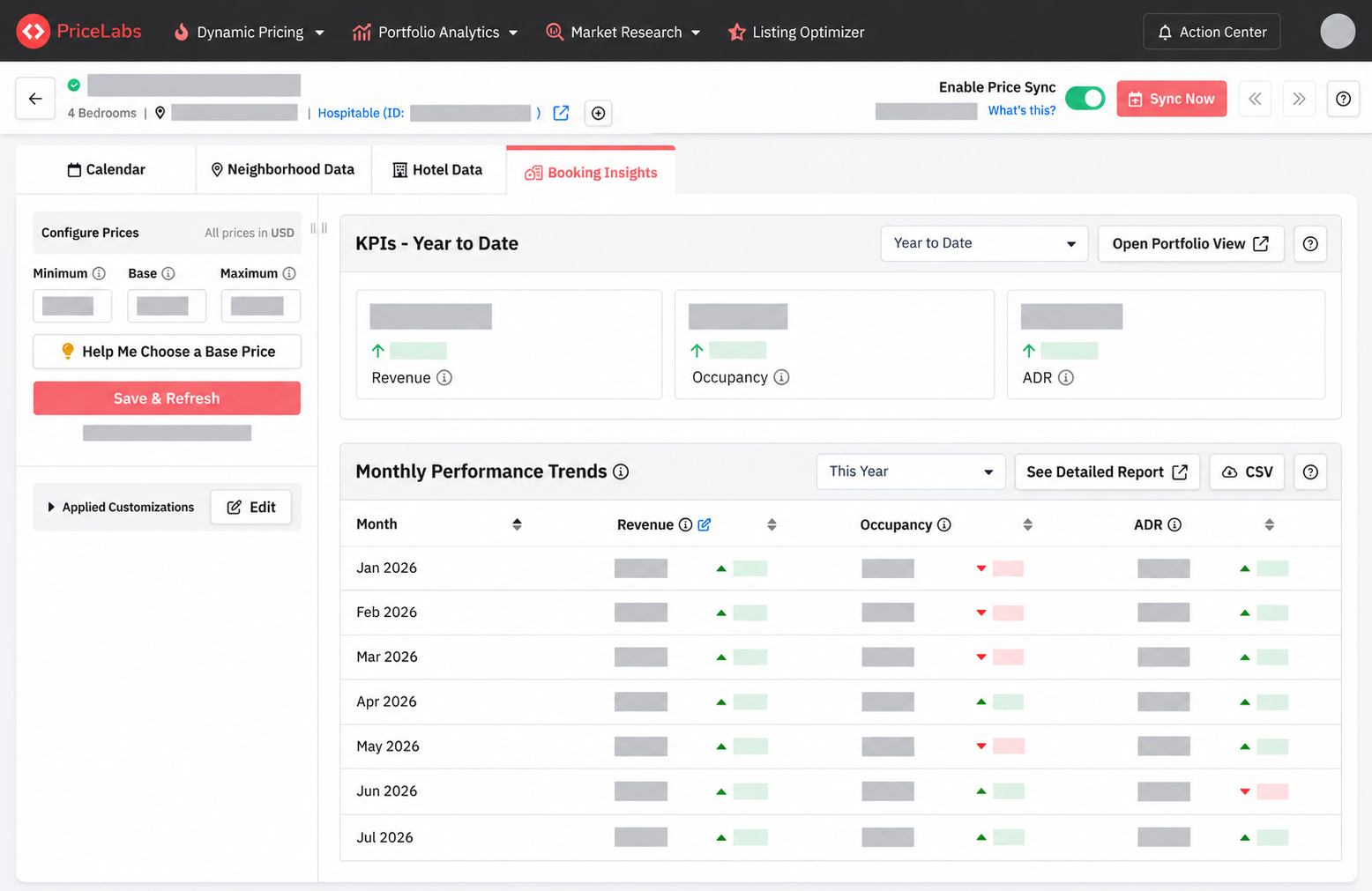Click the PriceLabs logo
The width and height of the screenshot is (1372, 891).
(x=78, y=32)
